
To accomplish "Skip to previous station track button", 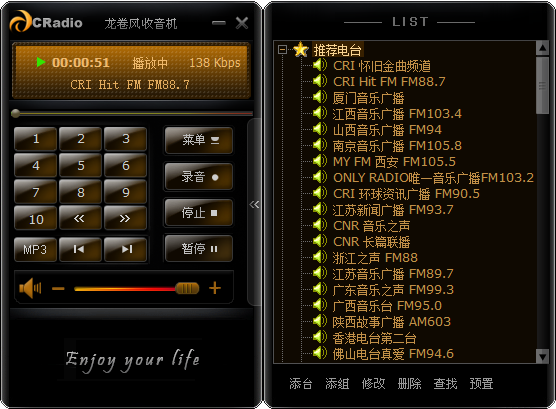I will tap(80, 249).
